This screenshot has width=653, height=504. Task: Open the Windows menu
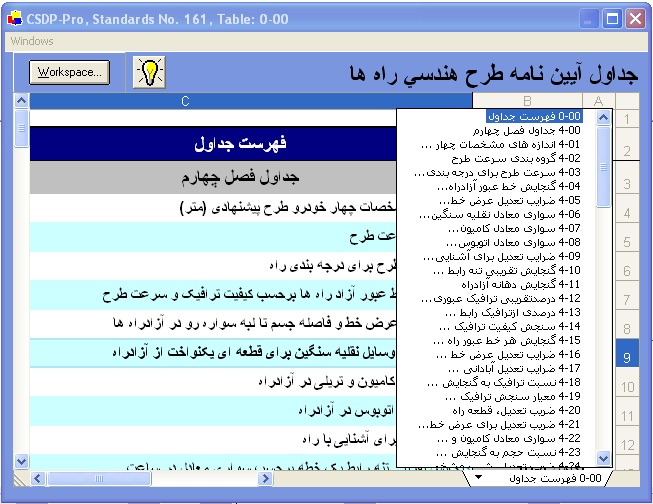click(x=32, y=41)
